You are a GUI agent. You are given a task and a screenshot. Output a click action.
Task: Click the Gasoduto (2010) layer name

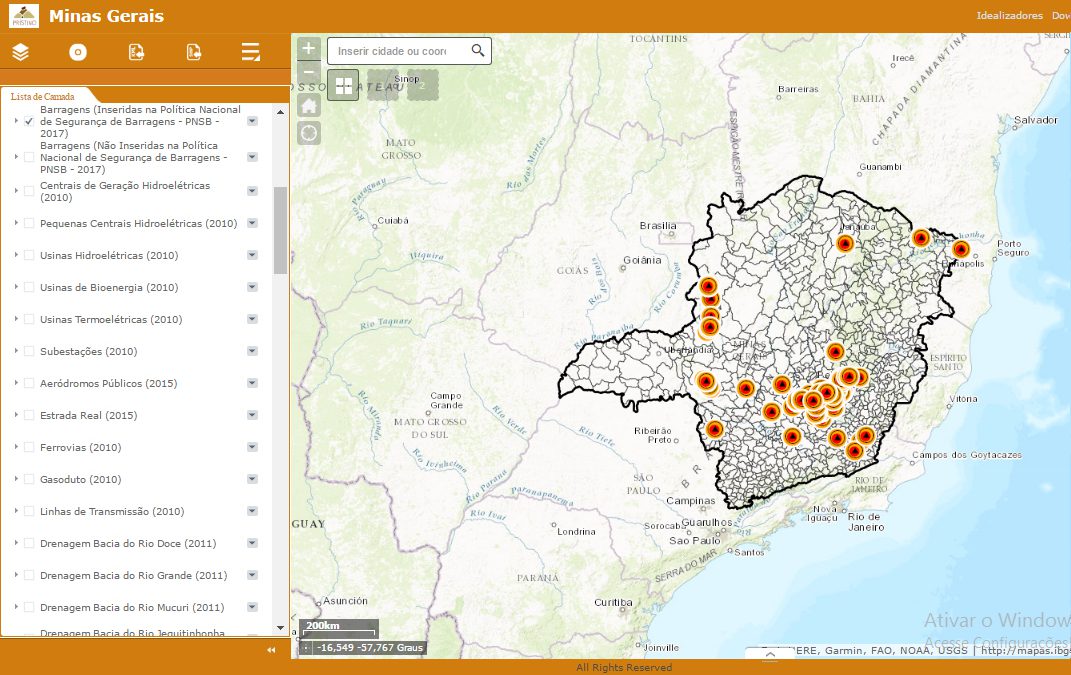(81, 480)
